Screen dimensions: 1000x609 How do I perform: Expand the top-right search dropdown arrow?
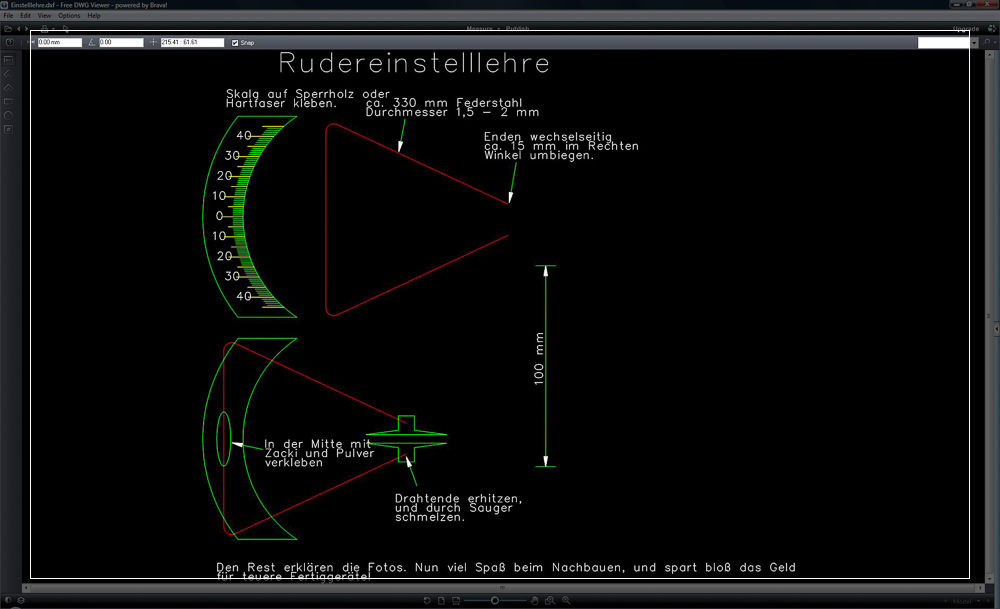click(975, 43)
